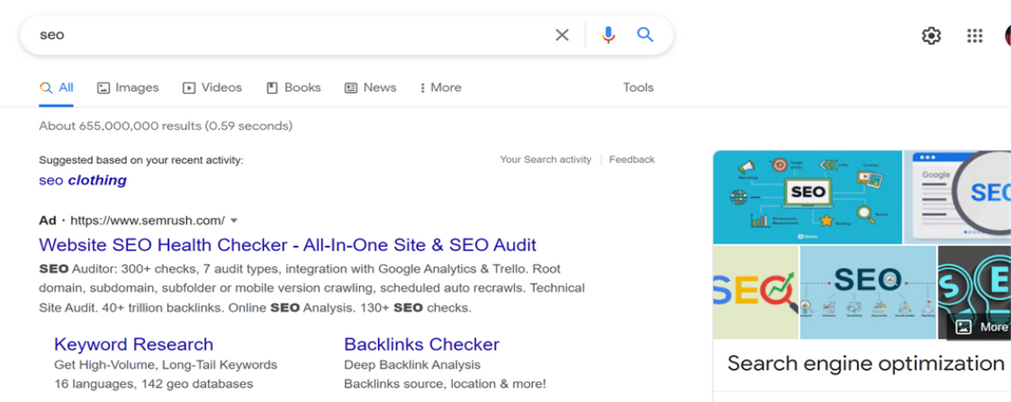Image resolution: width=1011 pixels, height=402 pixels.
Task: Go to the News search tab
Action: (370, 88)
